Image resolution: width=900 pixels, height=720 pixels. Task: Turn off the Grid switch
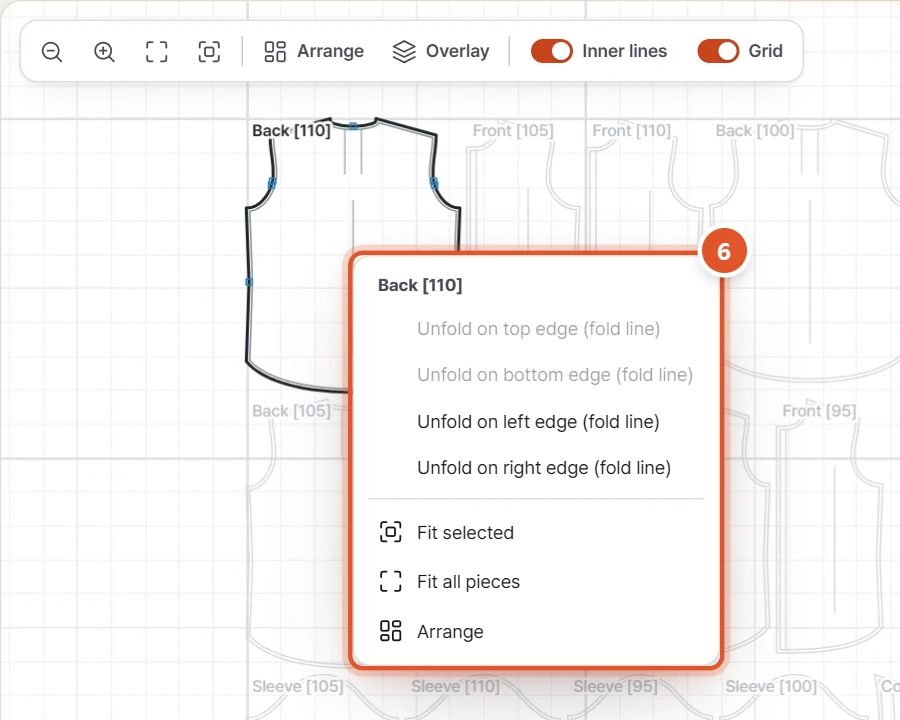pyautogui.click(x=718, y=51)
